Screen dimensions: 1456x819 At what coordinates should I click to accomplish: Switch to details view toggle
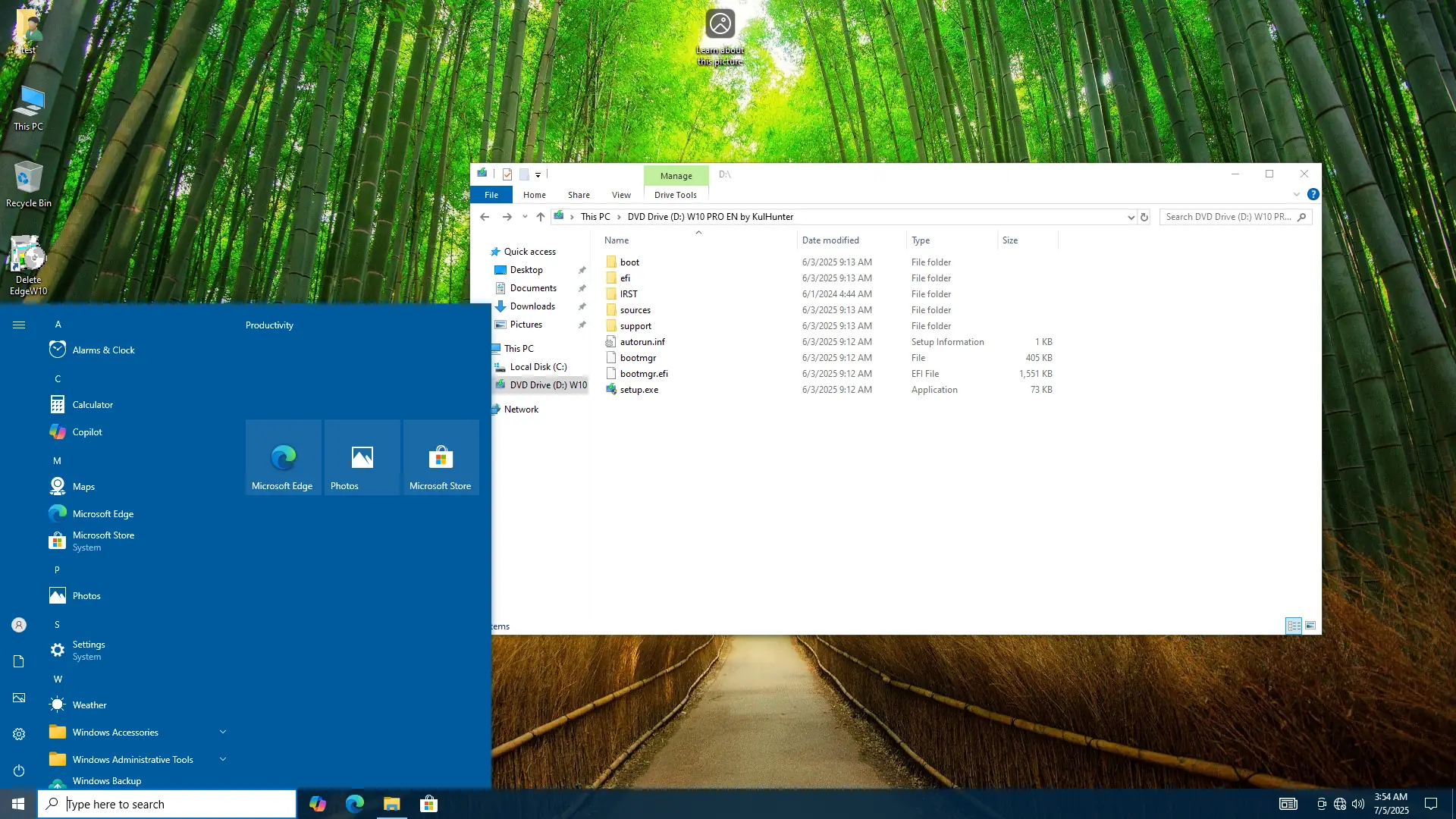[1294, 626]
